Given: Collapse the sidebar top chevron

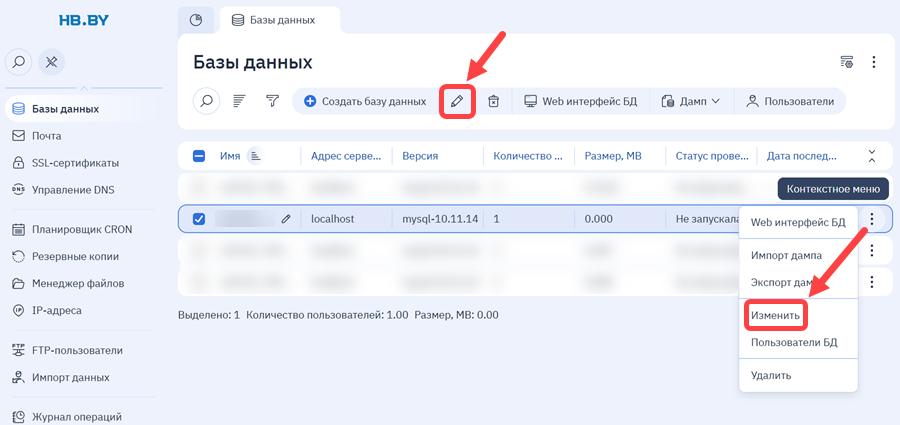Looking at the screenshot, I should tap(84, 88).
